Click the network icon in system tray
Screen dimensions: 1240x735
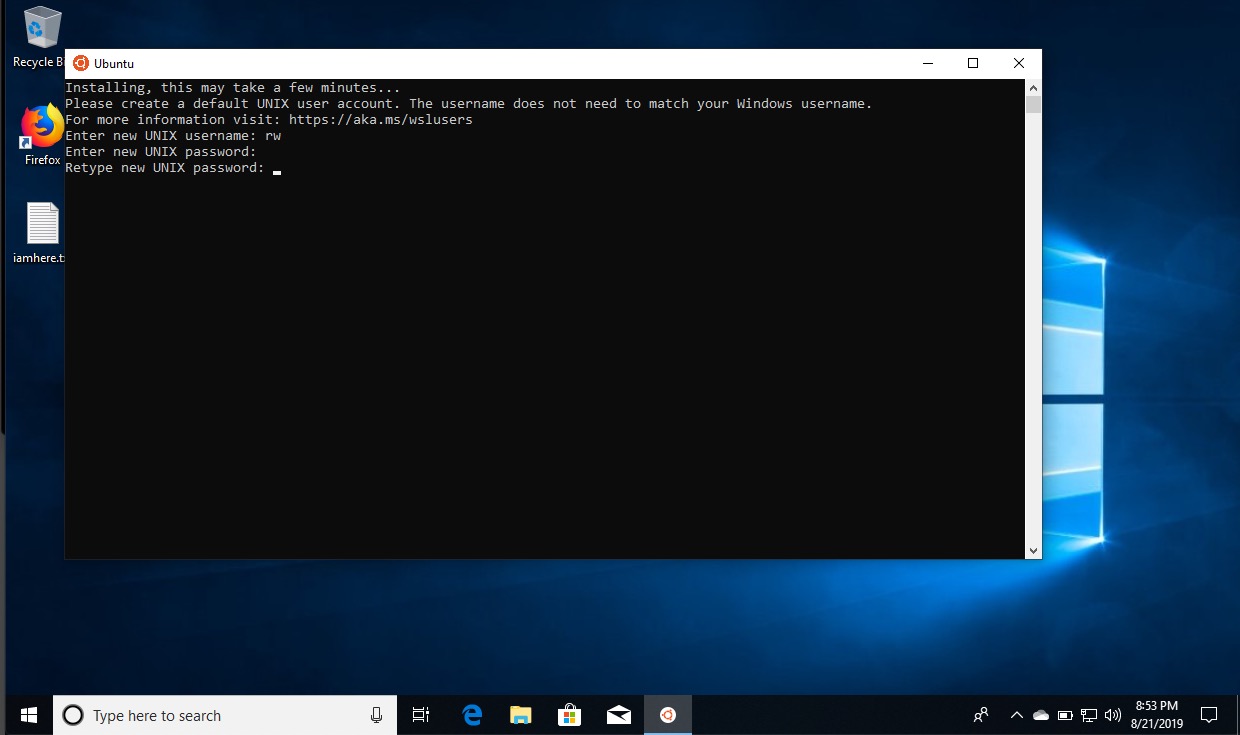coord(1089,715)
